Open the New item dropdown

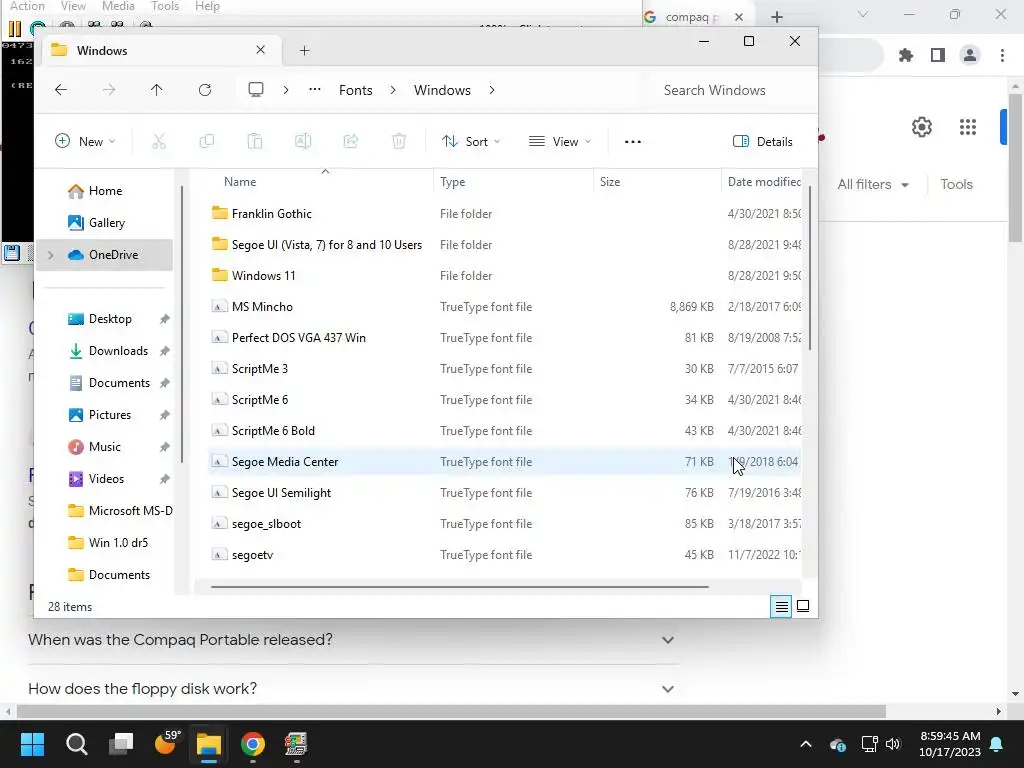[85, 142]
